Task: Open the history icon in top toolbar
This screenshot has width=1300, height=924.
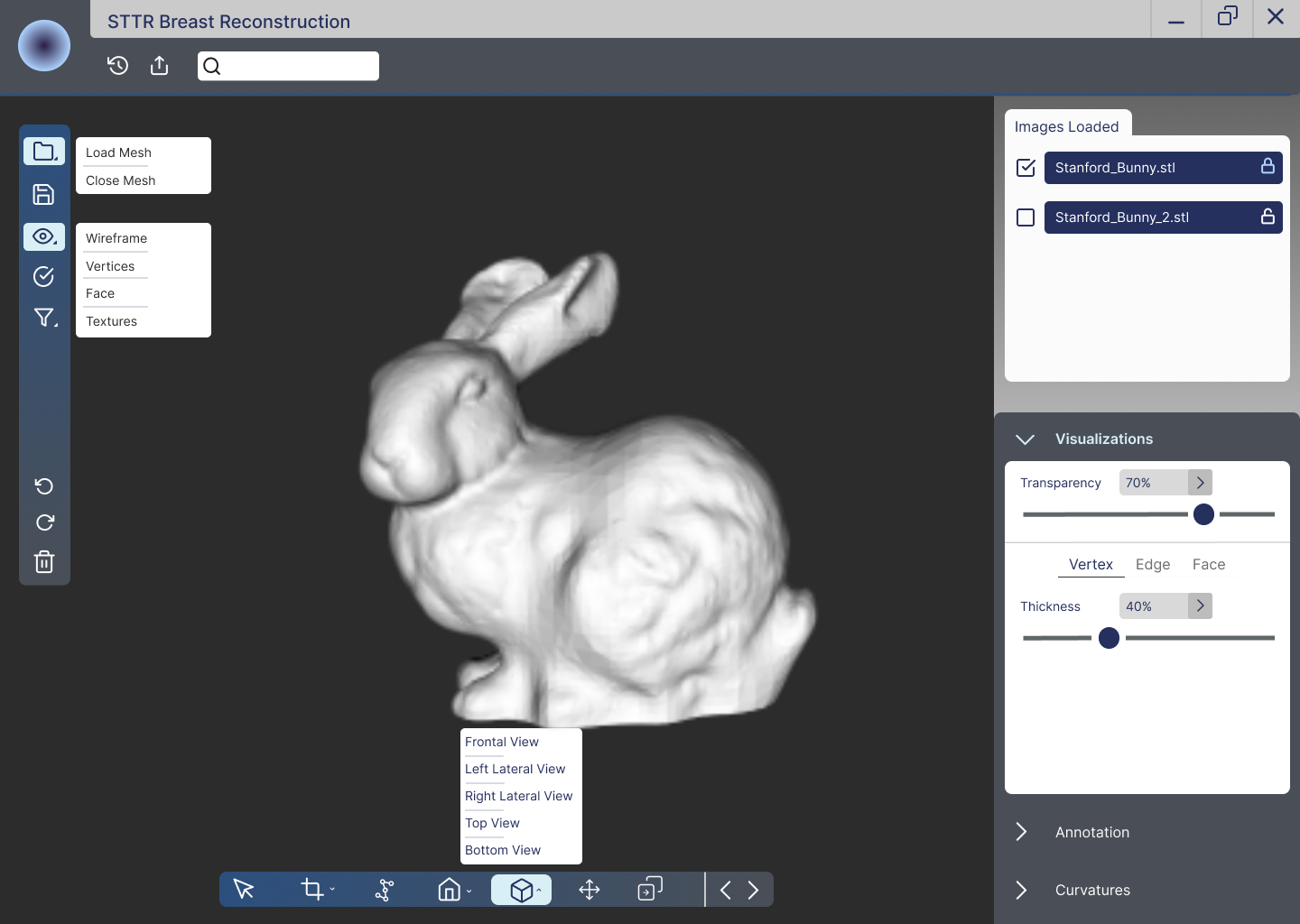Action: click(117, 65)
